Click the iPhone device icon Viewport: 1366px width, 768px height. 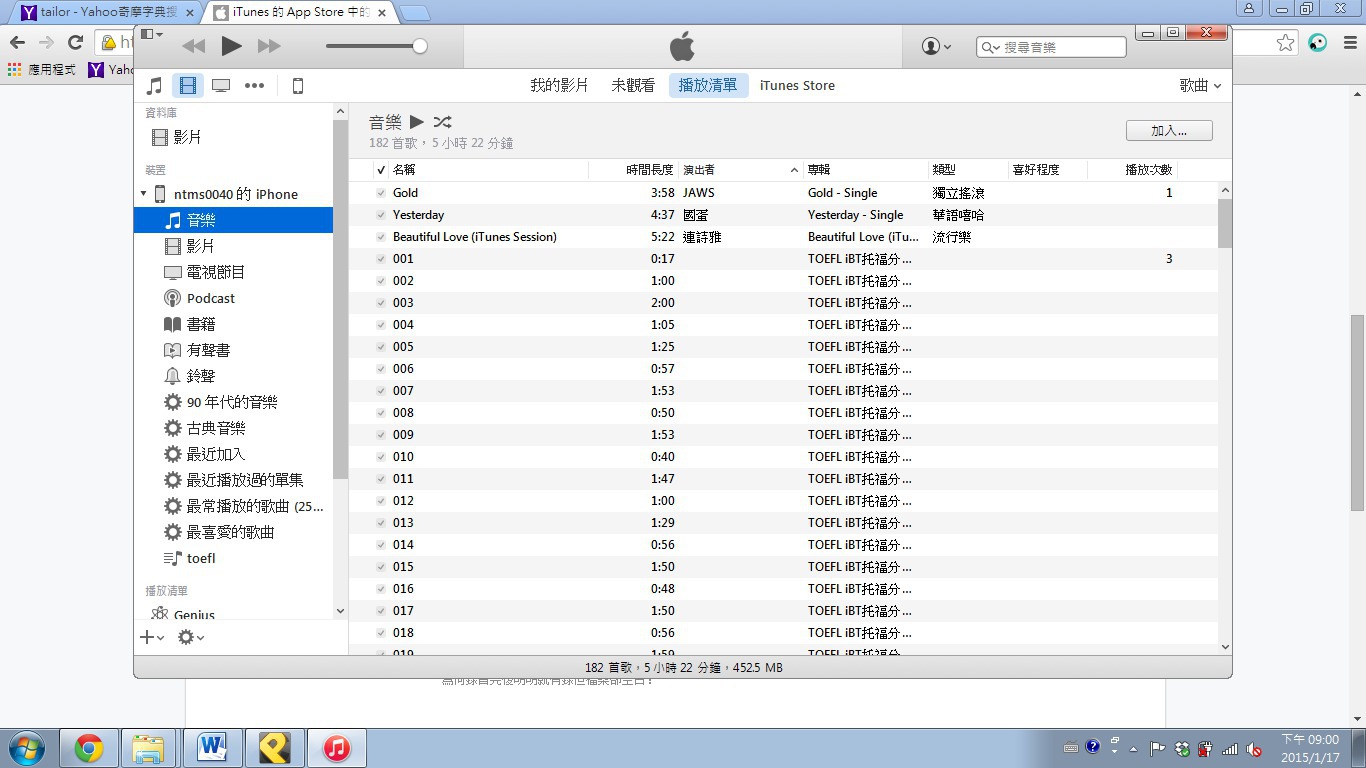[297, 85]
